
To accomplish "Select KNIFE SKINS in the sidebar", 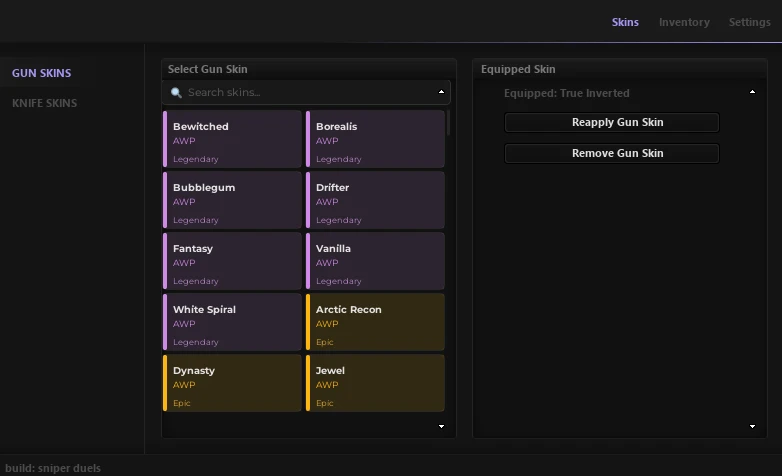I will (44, 103).
